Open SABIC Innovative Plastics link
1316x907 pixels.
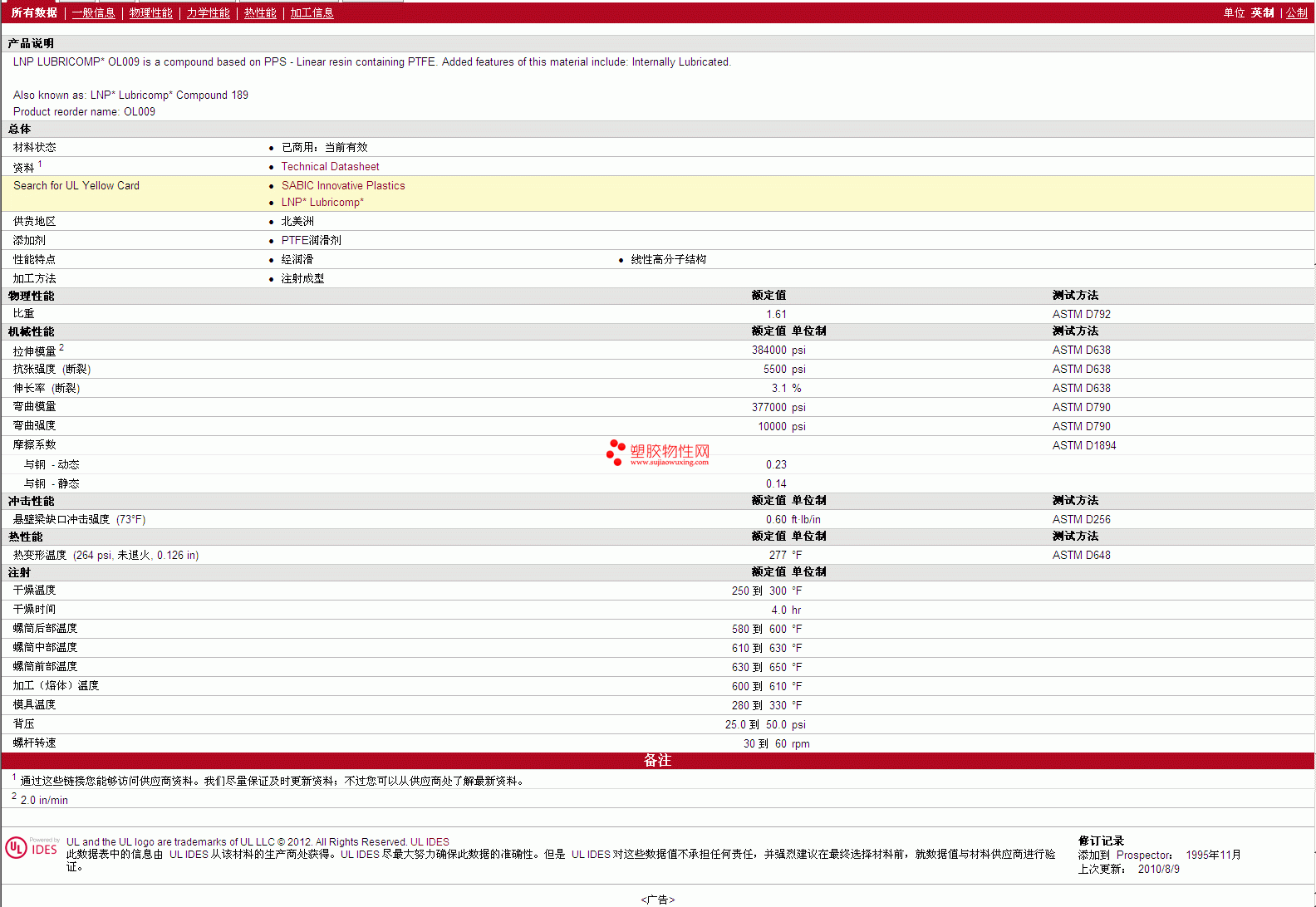343,185
